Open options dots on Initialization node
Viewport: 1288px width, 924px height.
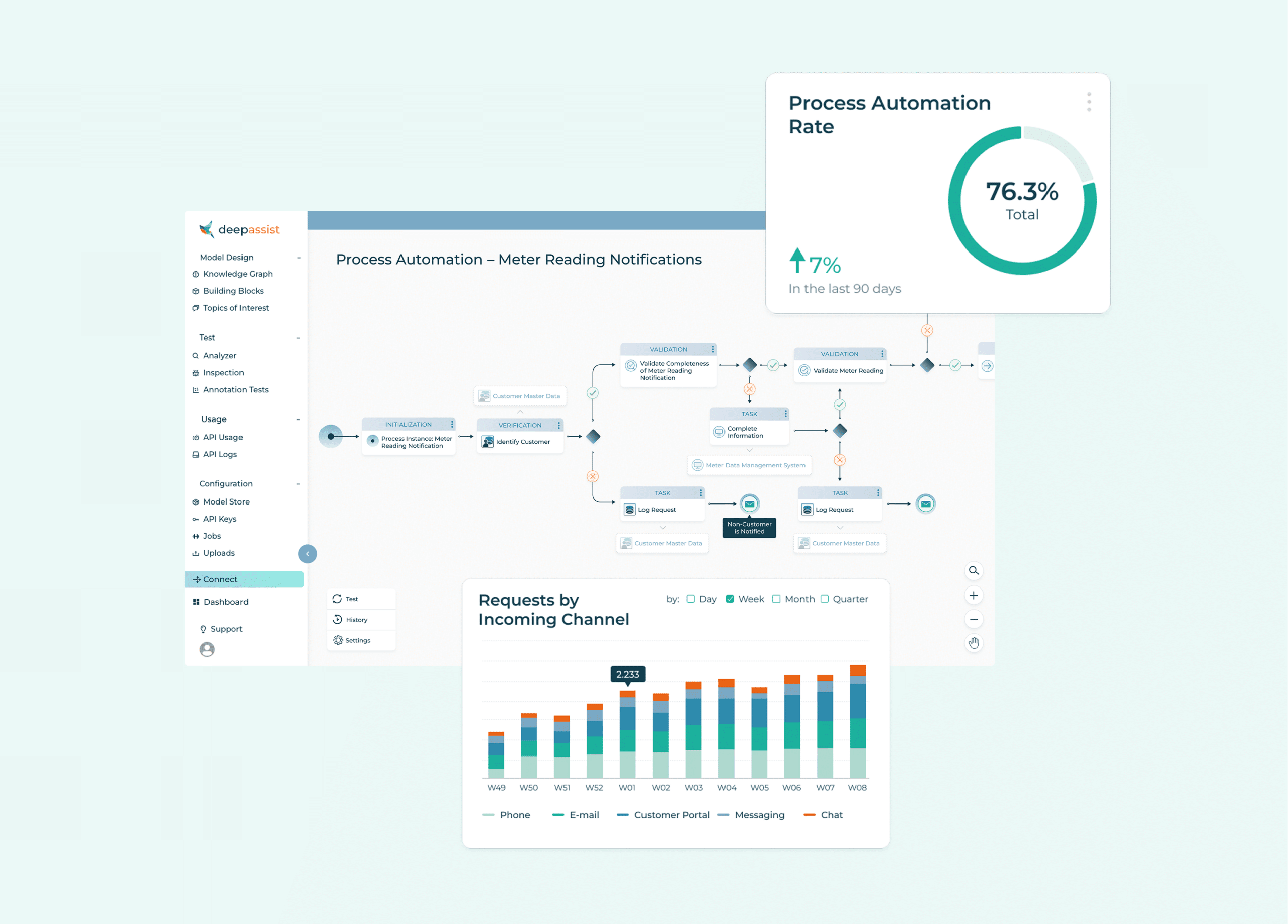[x=452, y=424]
